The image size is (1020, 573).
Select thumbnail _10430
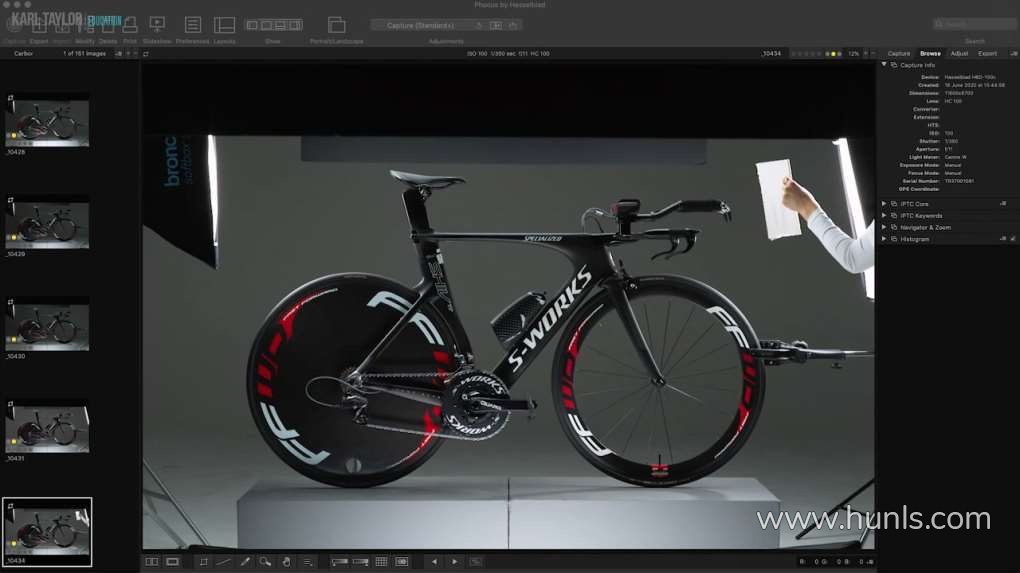coord(47,327)
